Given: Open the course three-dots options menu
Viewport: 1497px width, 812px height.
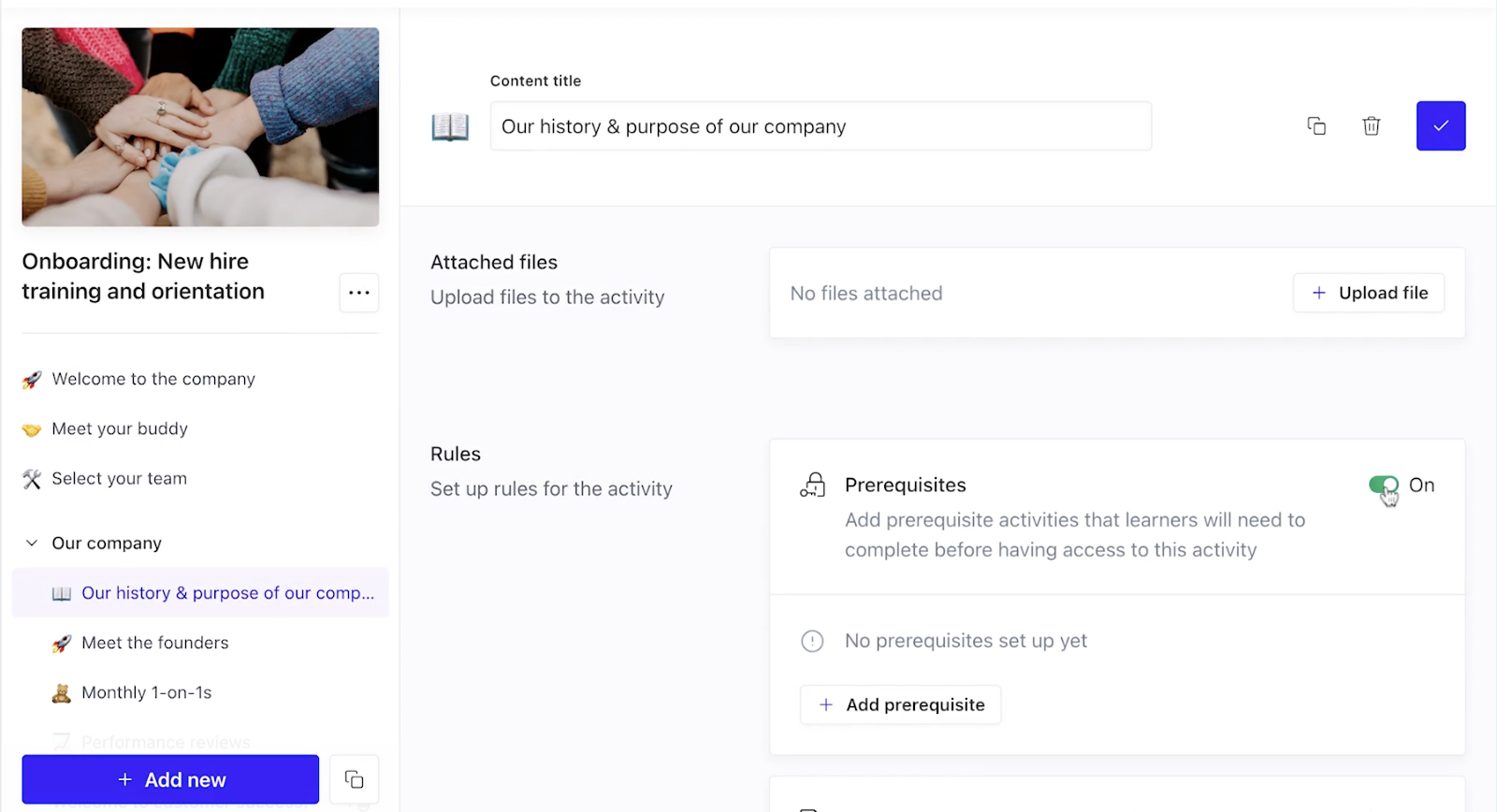Looking at the screenshot, I should (x=359, y=293).
